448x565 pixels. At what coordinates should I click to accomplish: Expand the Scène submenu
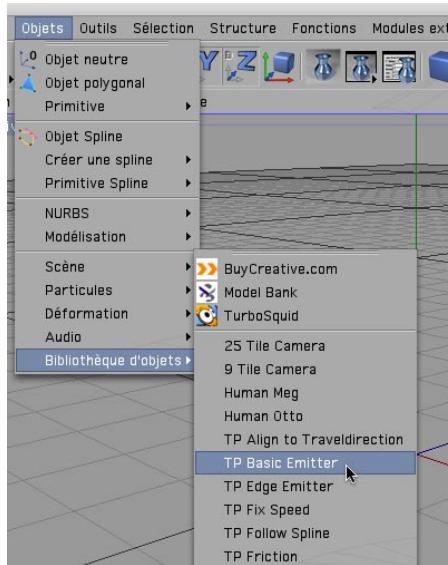click(105, 267)
